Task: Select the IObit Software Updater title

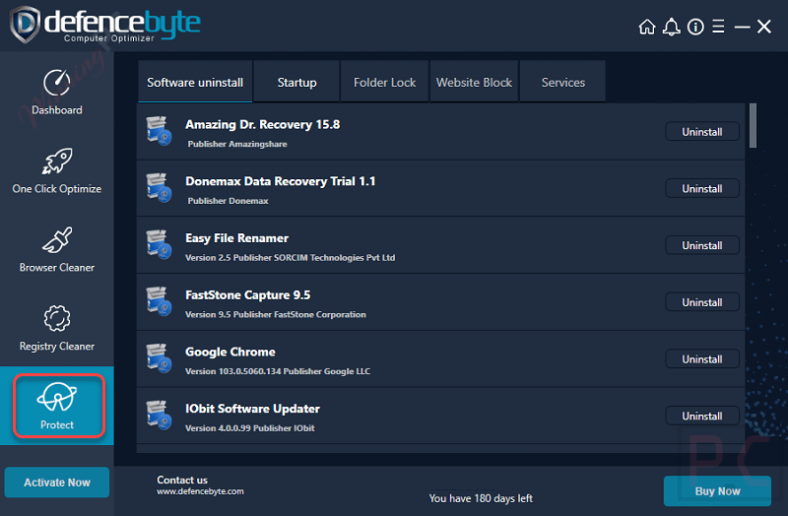Action: 252,408
